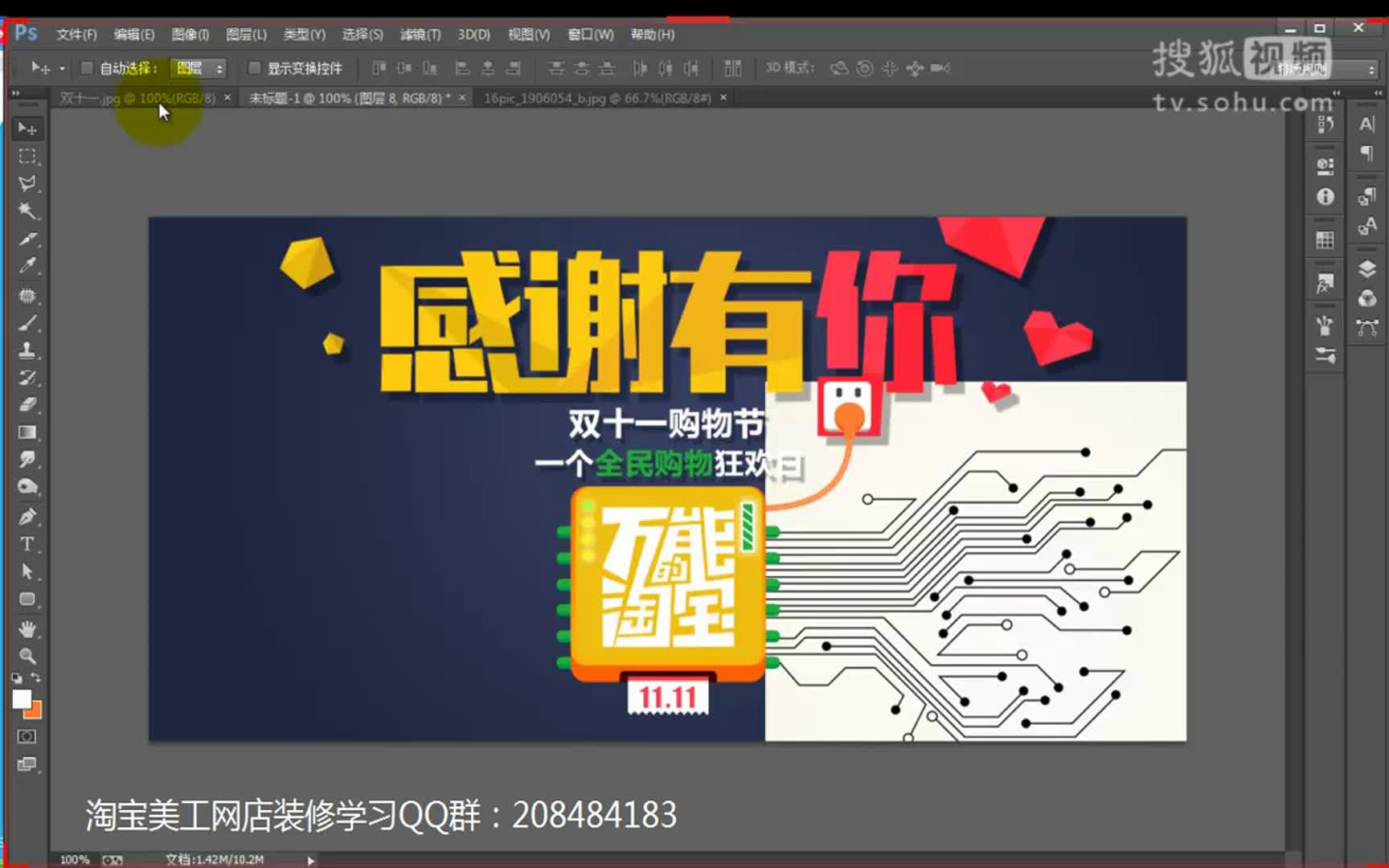
Task: Close the 未标题-1 document tab
Action: [x=462, y=97]
